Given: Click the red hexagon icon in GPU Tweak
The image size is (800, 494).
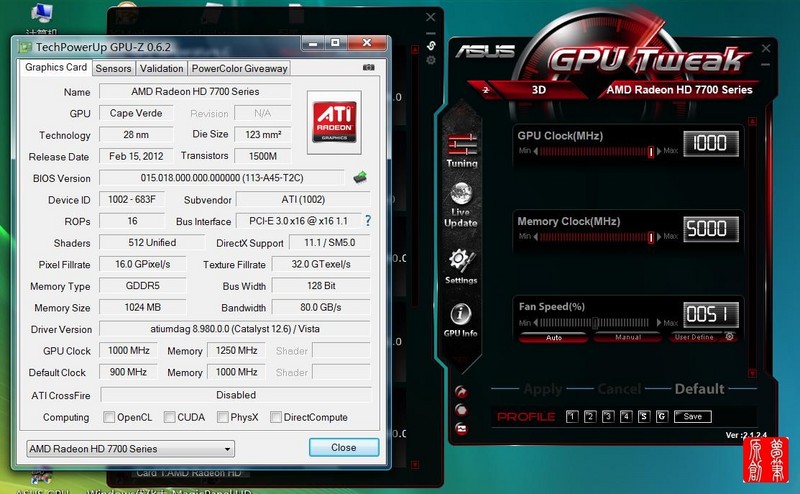Looking at the screenshot, I should click(461, 410).
